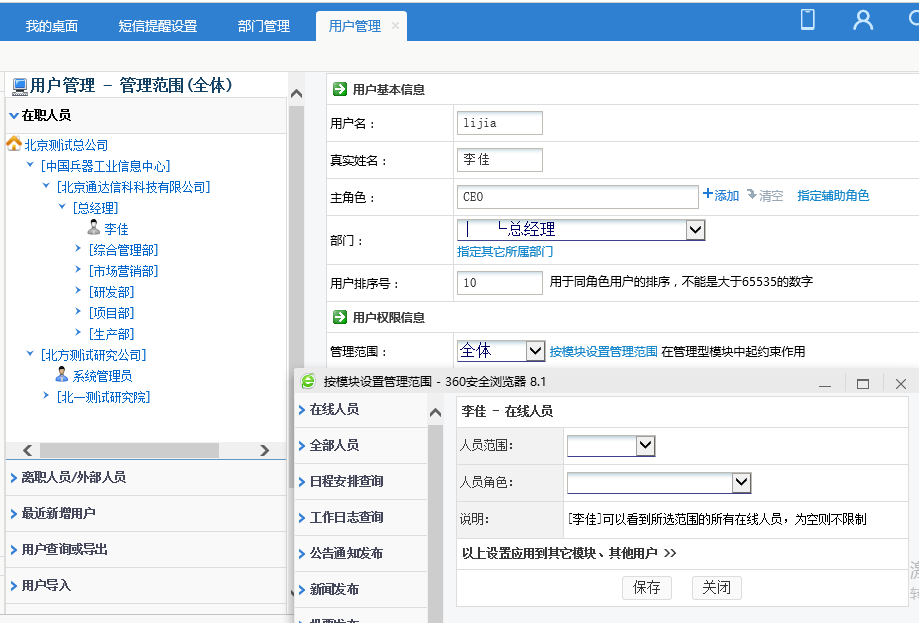The width and height of the screenshot is (919, 623).
Task: Open the 管理范围 dropdown set to 全体
Action: point(534,351)
